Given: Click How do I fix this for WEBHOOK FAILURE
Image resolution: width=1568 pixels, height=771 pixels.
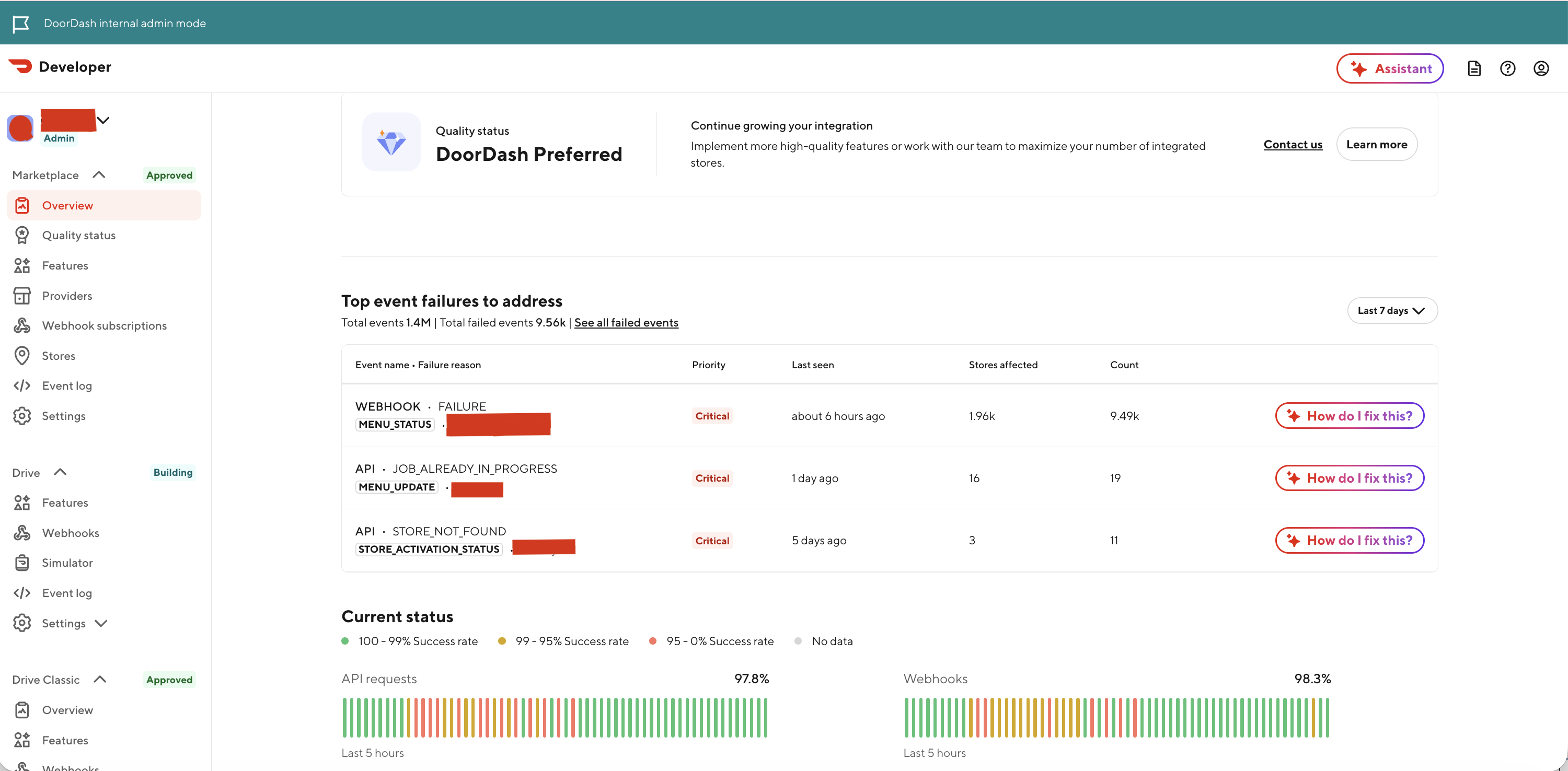Looking at the screenshot, I should point(1350,416).
